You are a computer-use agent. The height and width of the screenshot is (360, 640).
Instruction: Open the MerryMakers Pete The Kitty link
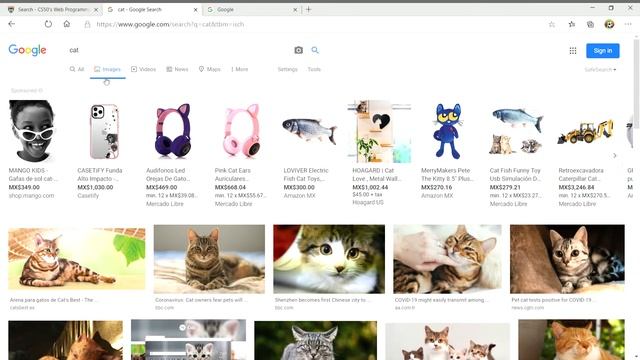point(447,174)
